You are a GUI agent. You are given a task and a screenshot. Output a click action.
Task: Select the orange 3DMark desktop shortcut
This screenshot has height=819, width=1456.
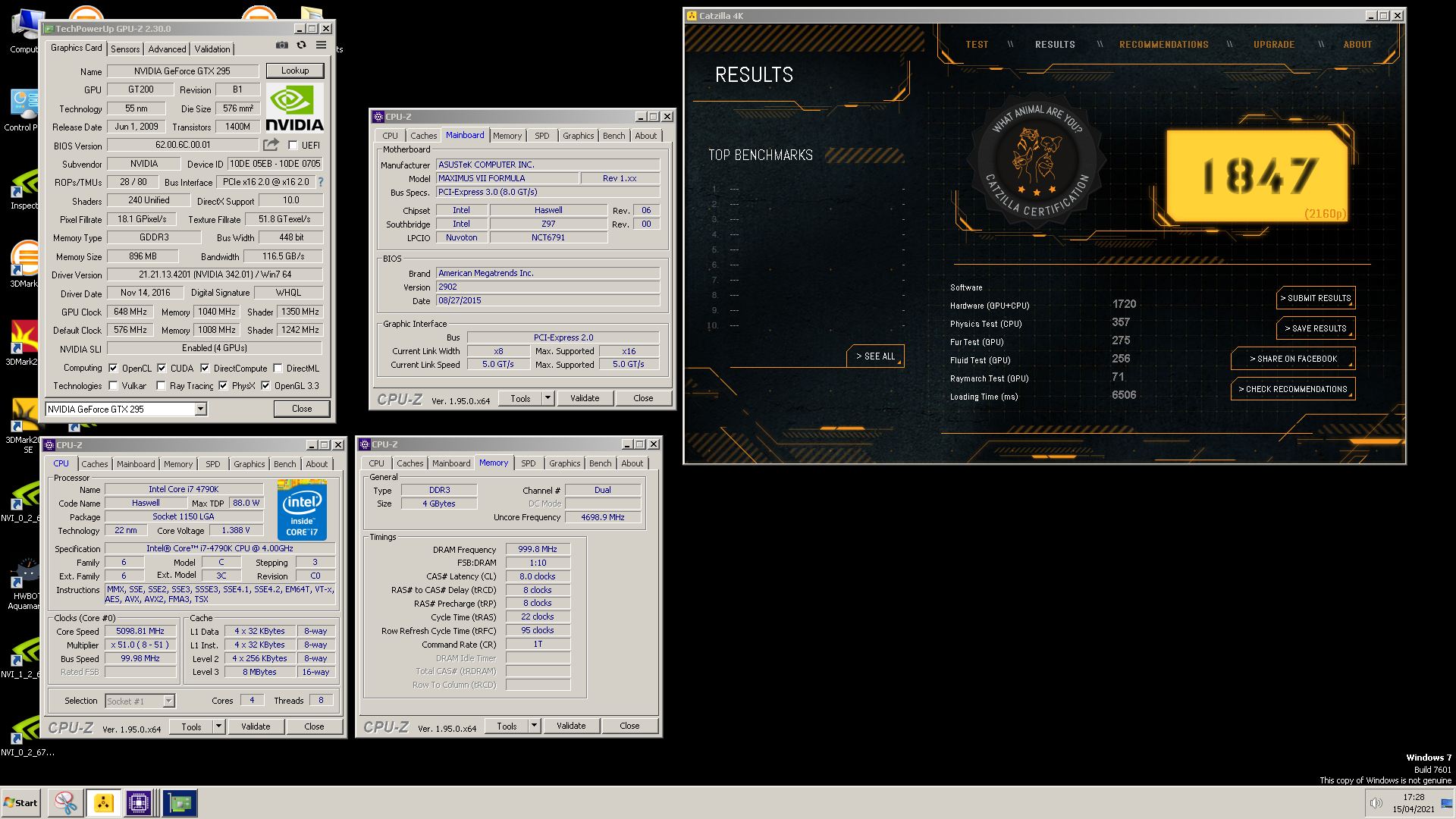(24, 264)
